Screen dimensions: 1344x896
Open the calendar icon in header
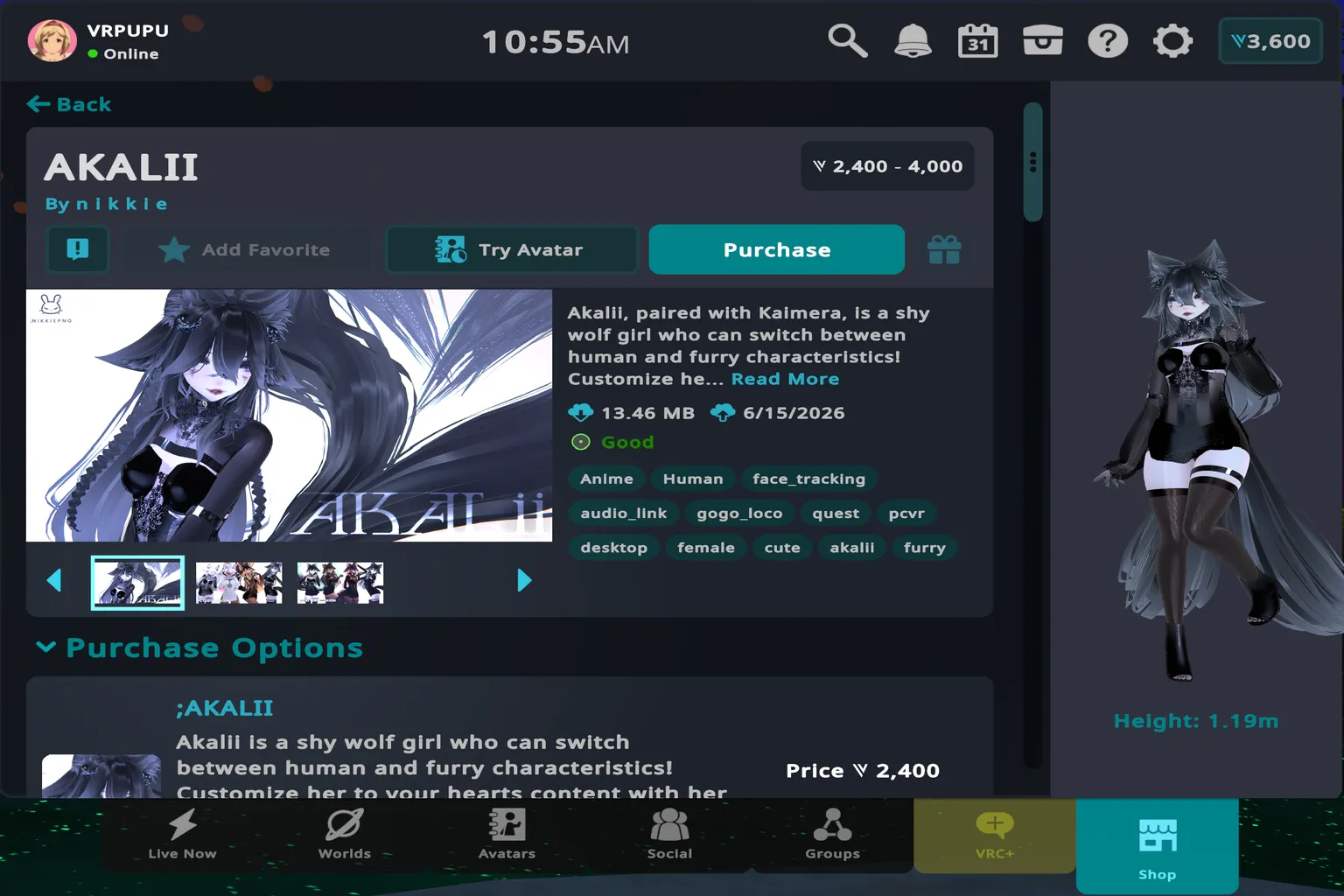pos(977,41)
